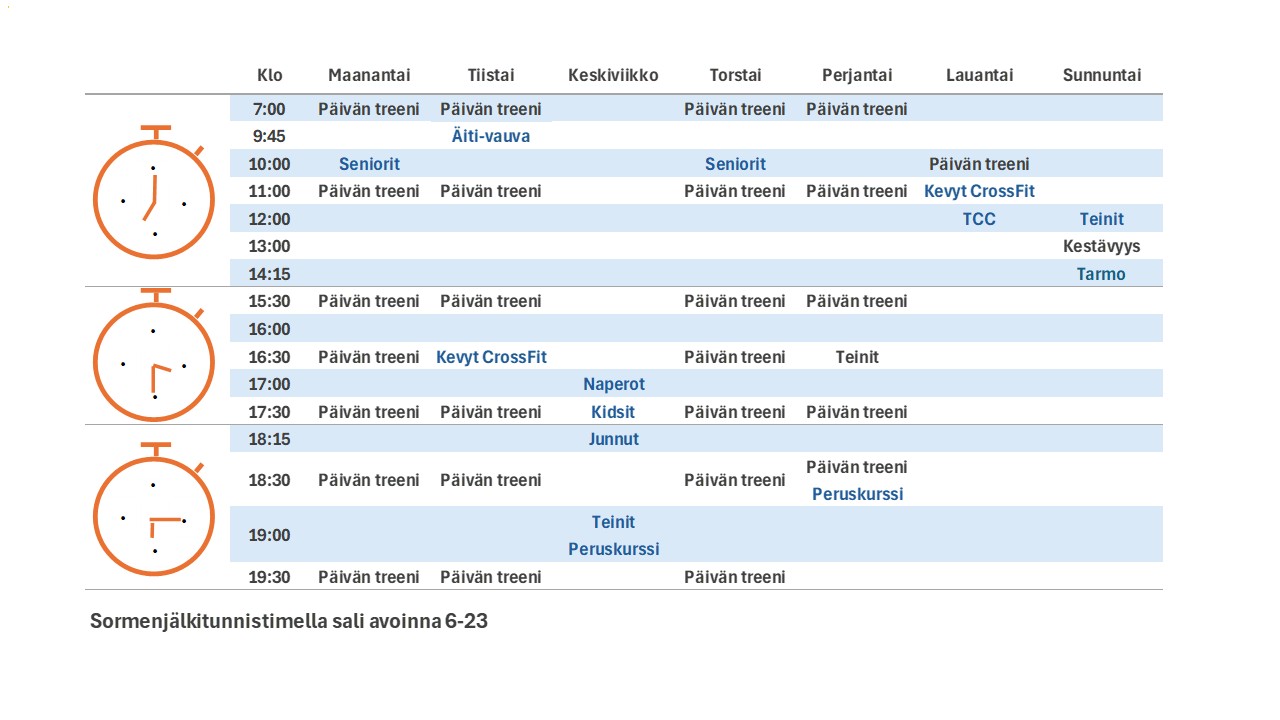Click the Klo time column header

270,75
